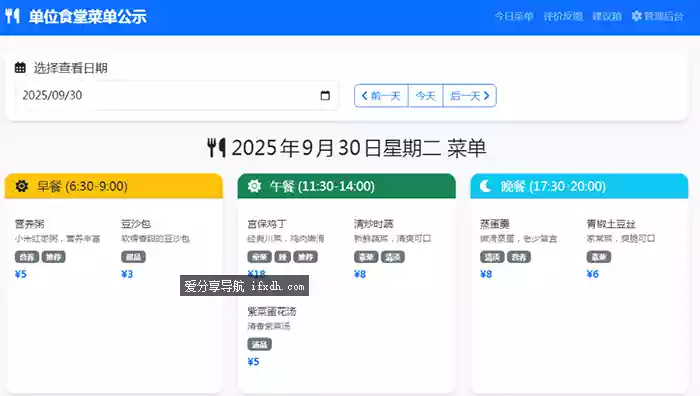
Task: Click the utensils icon before the 2025年9月30日 title
Action: [217, 148]
